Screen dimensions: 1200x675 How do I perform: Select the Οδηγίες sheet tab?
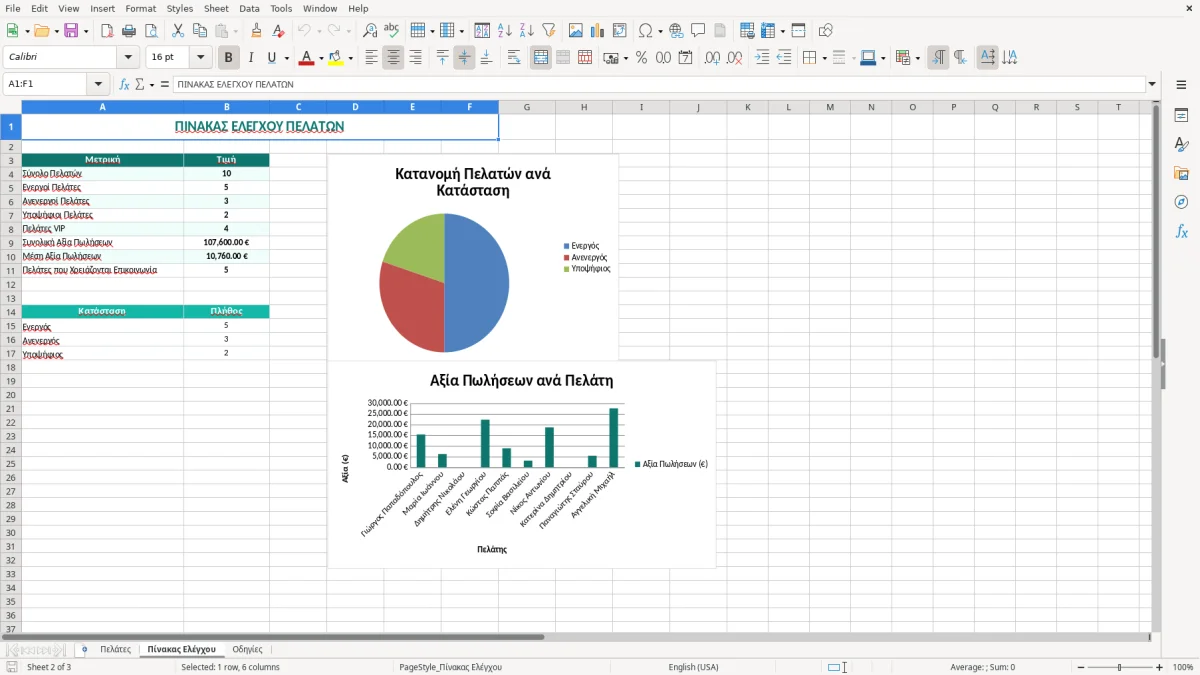[247, 650]
